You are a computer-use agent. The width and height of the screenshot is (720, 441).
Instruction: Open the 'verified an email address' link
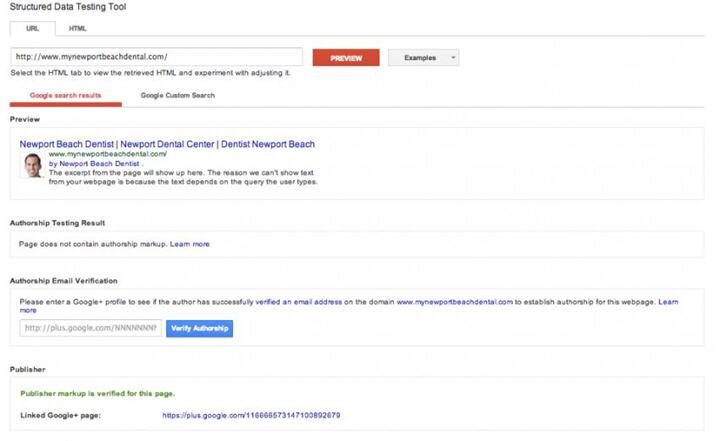click(298, 302)
